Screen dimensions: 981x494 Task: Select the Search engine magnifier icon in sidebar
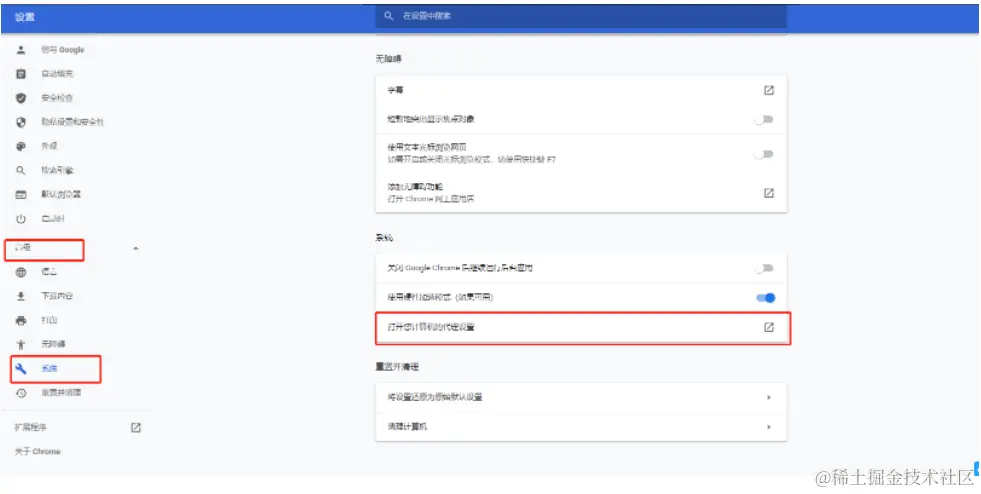pyautogui.click(x=21, y=170)
